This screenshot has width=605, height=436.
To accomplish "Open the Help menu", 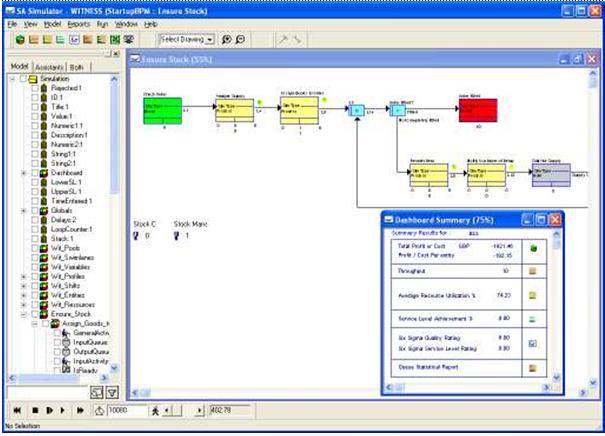I will click(x=150, y=24).
